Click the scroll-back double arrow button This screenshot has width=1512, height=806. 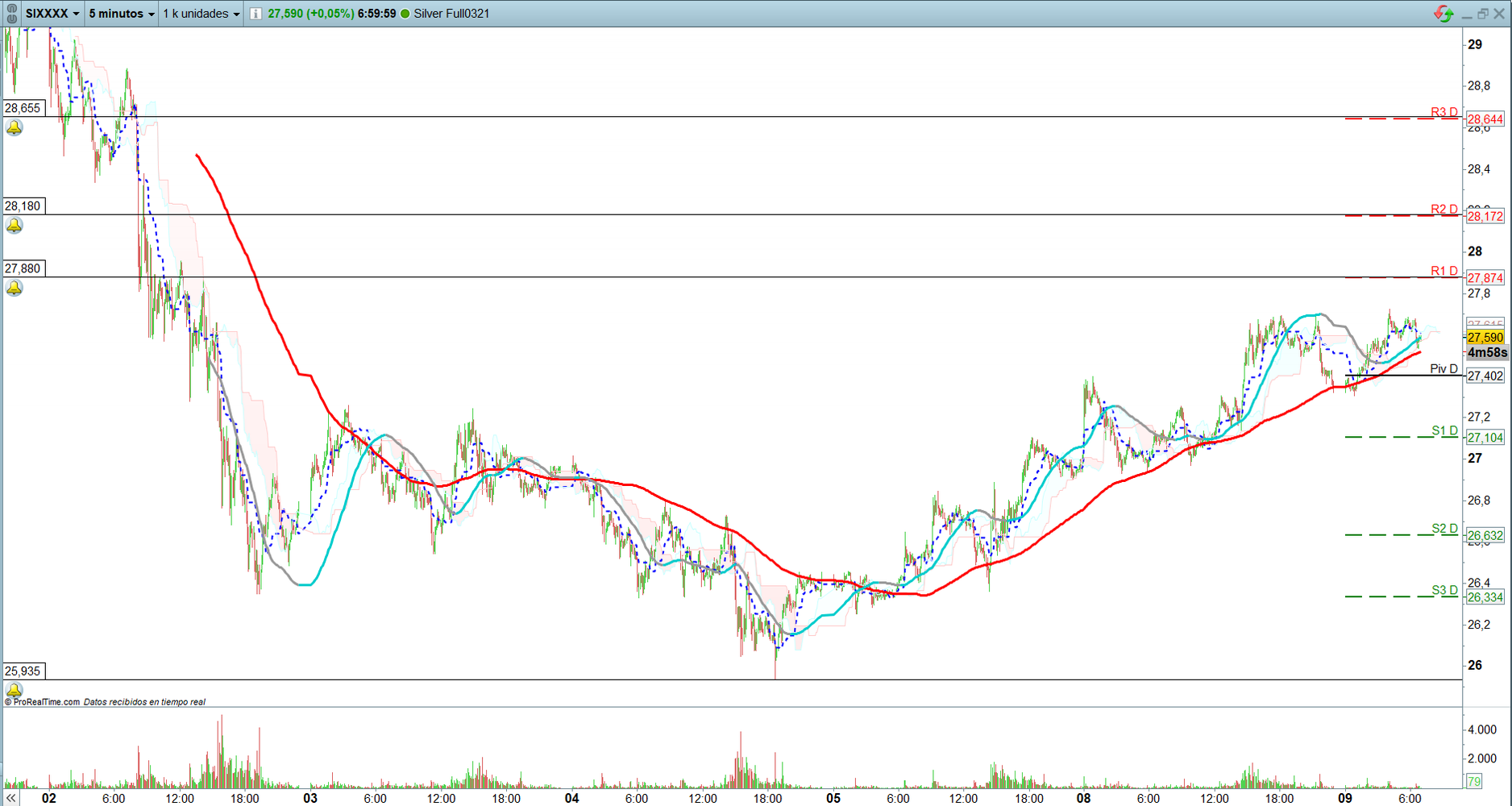tap(11, 798)
